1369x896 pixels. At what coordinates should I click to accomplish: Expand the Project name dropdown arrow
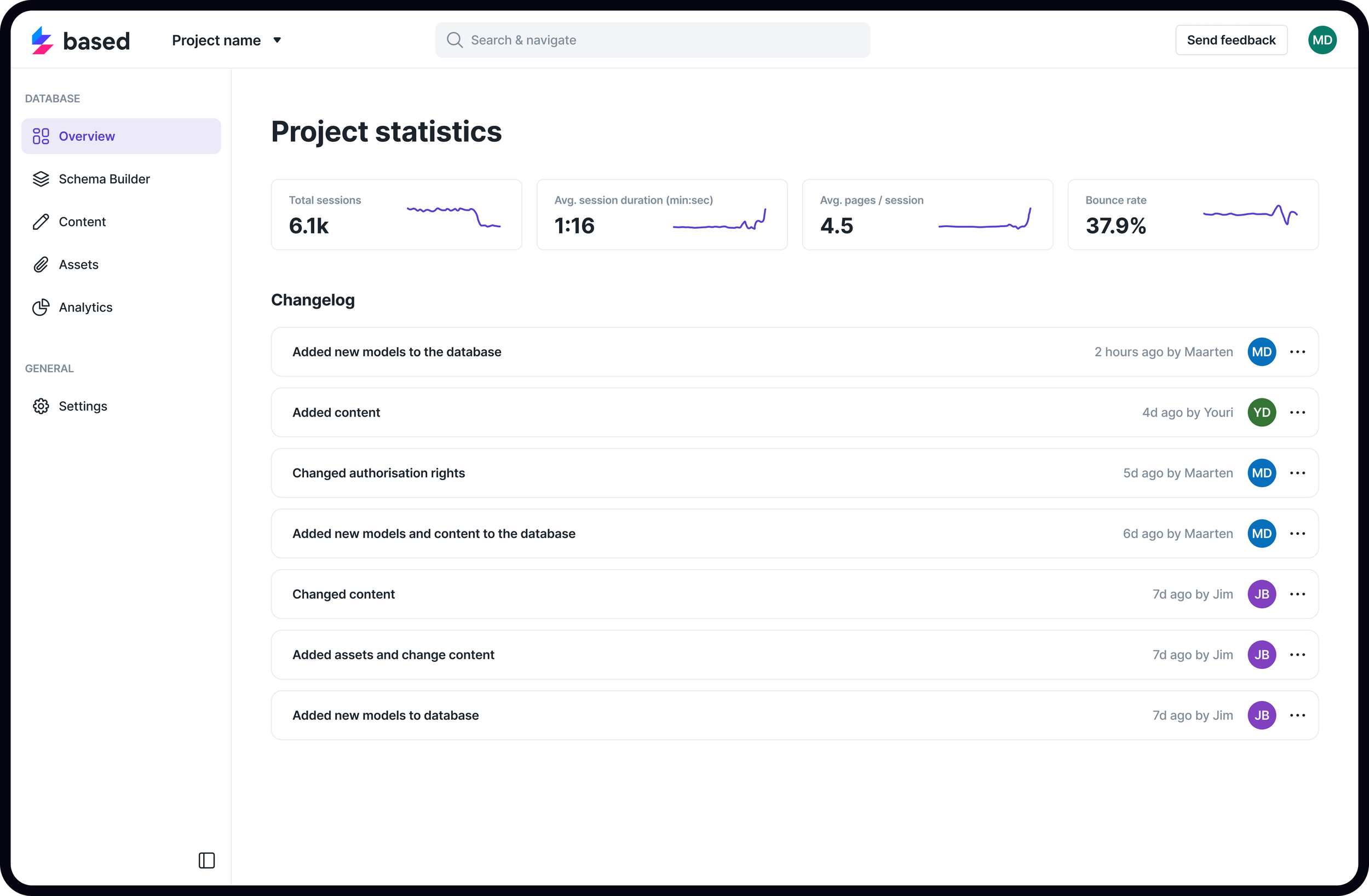277,41
